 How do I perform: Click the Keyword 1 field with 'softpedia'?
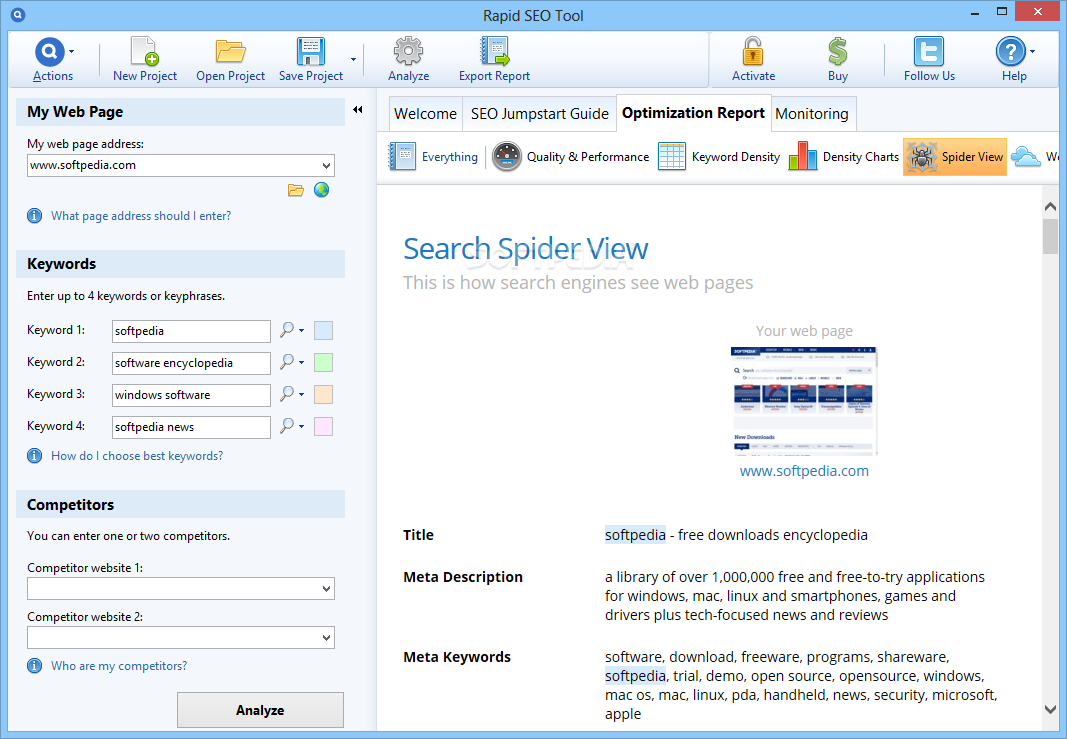(191, 331)
